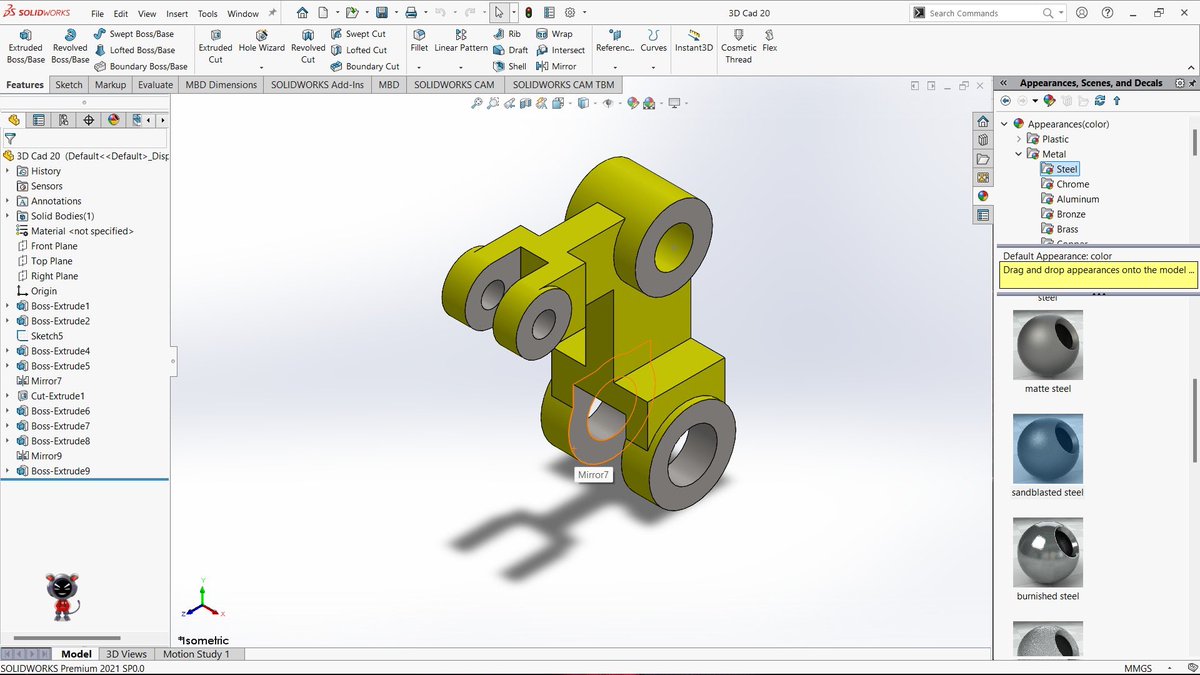Expand History in the feature tree

[x=10, y=170]
